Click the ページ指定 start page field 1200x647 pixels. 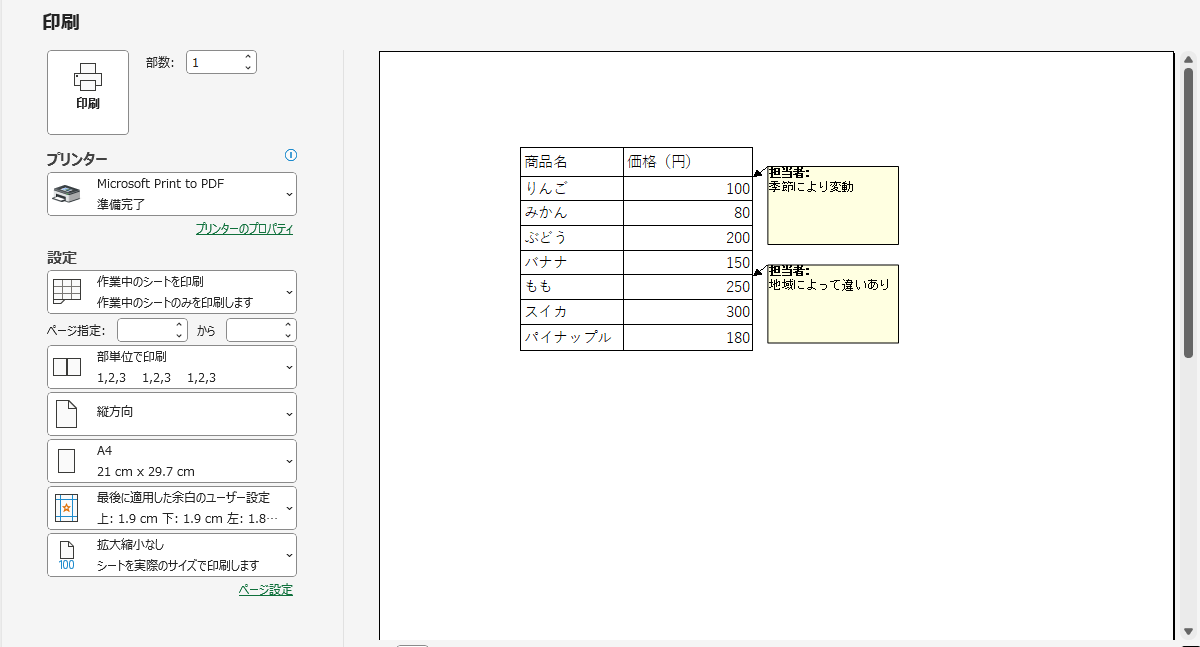coord(145,330)
